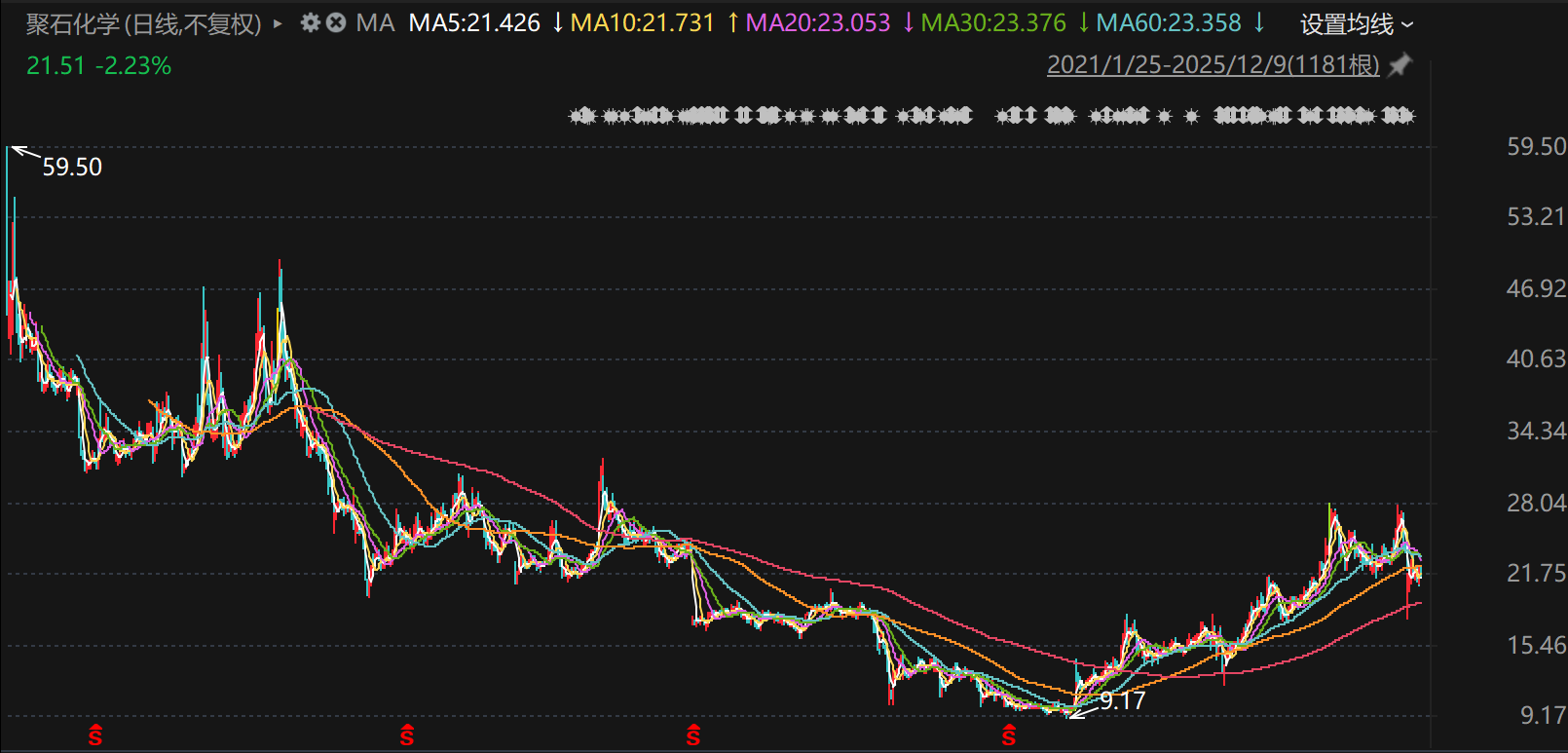Select the magenta MA20:23.053 legend value
Image resolution: width=1568 pixels, height=753 pixels.
818,22
